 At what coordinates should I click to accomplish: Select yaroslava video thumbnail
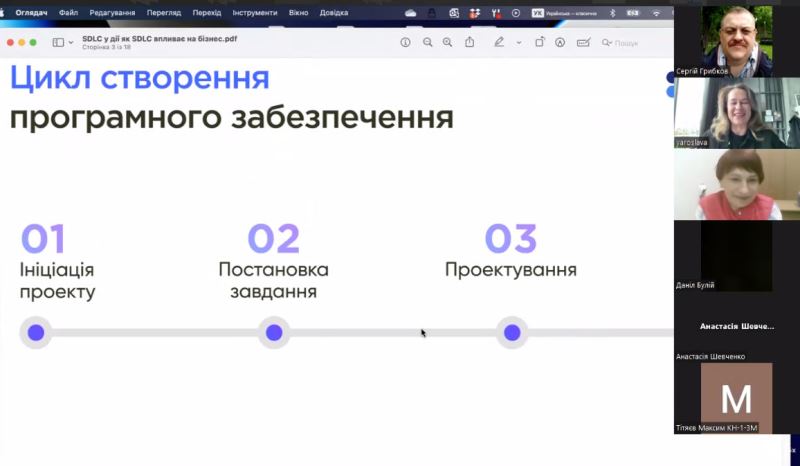point(737,113)
